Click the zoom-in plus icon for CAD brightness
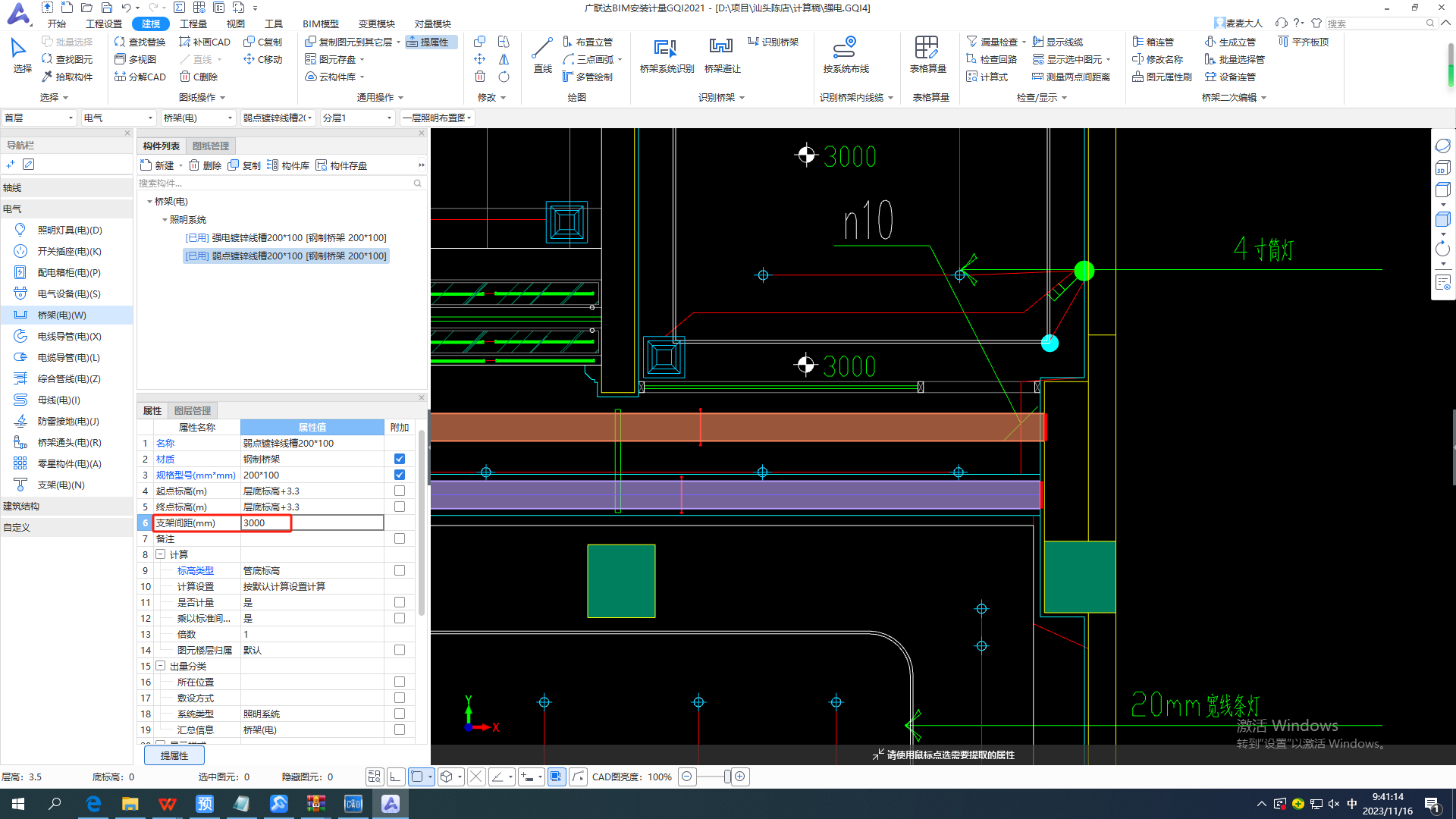The width and height of the screenshot is (1456, 819). [740, 777]
